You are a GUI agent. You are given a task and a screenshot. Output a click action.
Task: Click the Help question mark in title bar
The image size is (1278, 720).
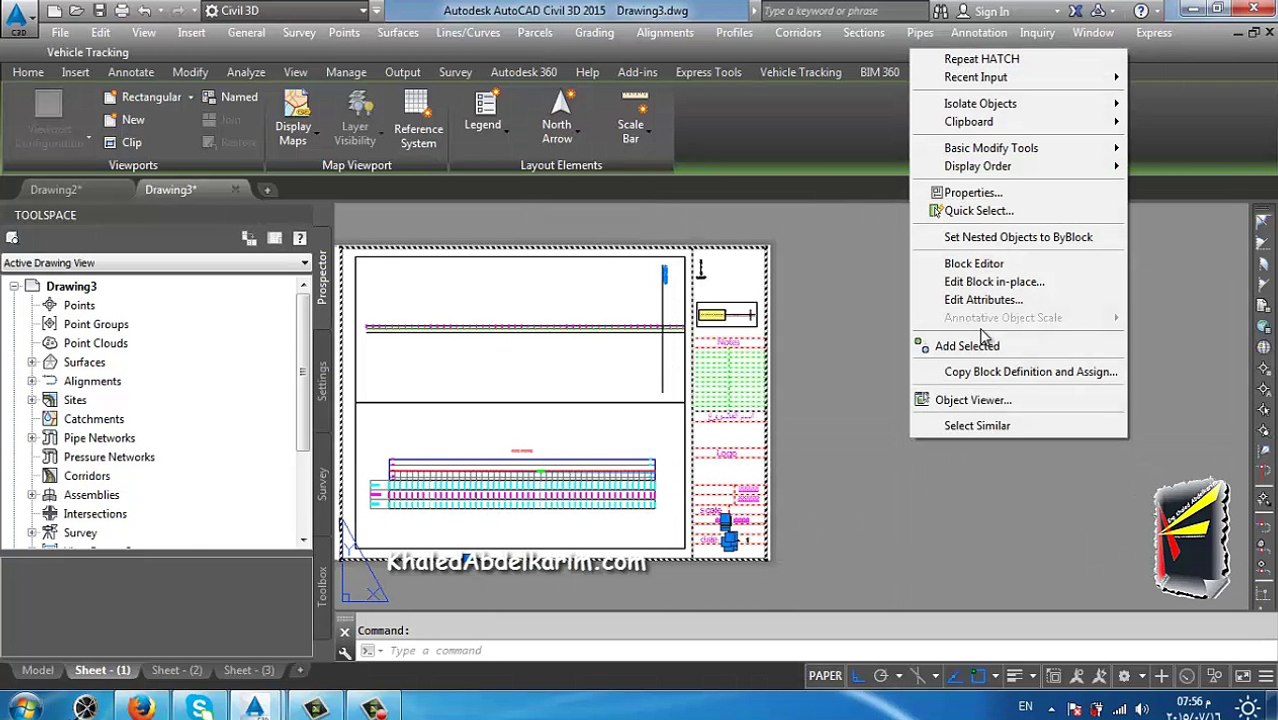tap(1141, 11)
